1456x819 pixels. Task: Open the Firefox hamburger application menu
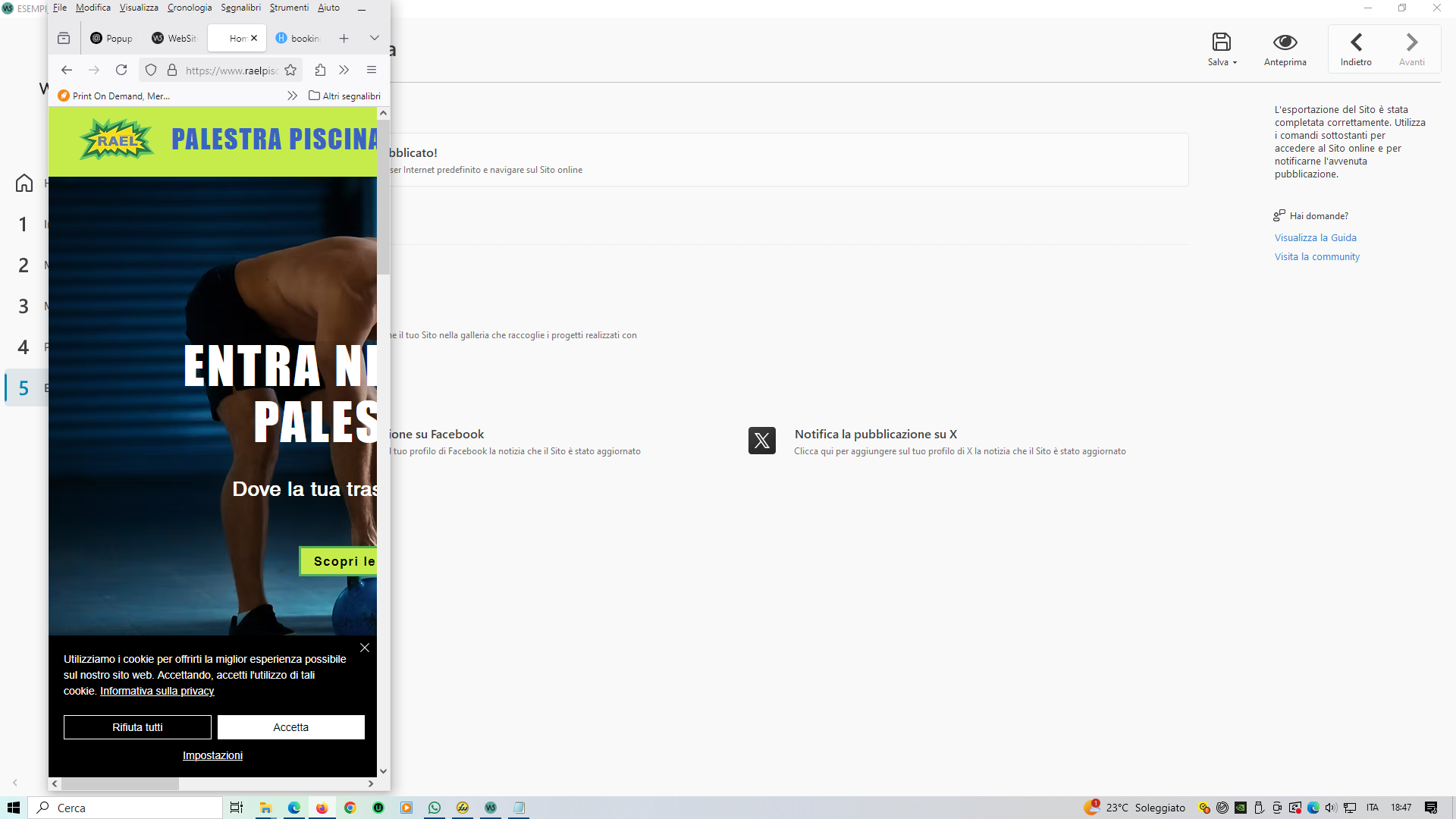point(372,70)
